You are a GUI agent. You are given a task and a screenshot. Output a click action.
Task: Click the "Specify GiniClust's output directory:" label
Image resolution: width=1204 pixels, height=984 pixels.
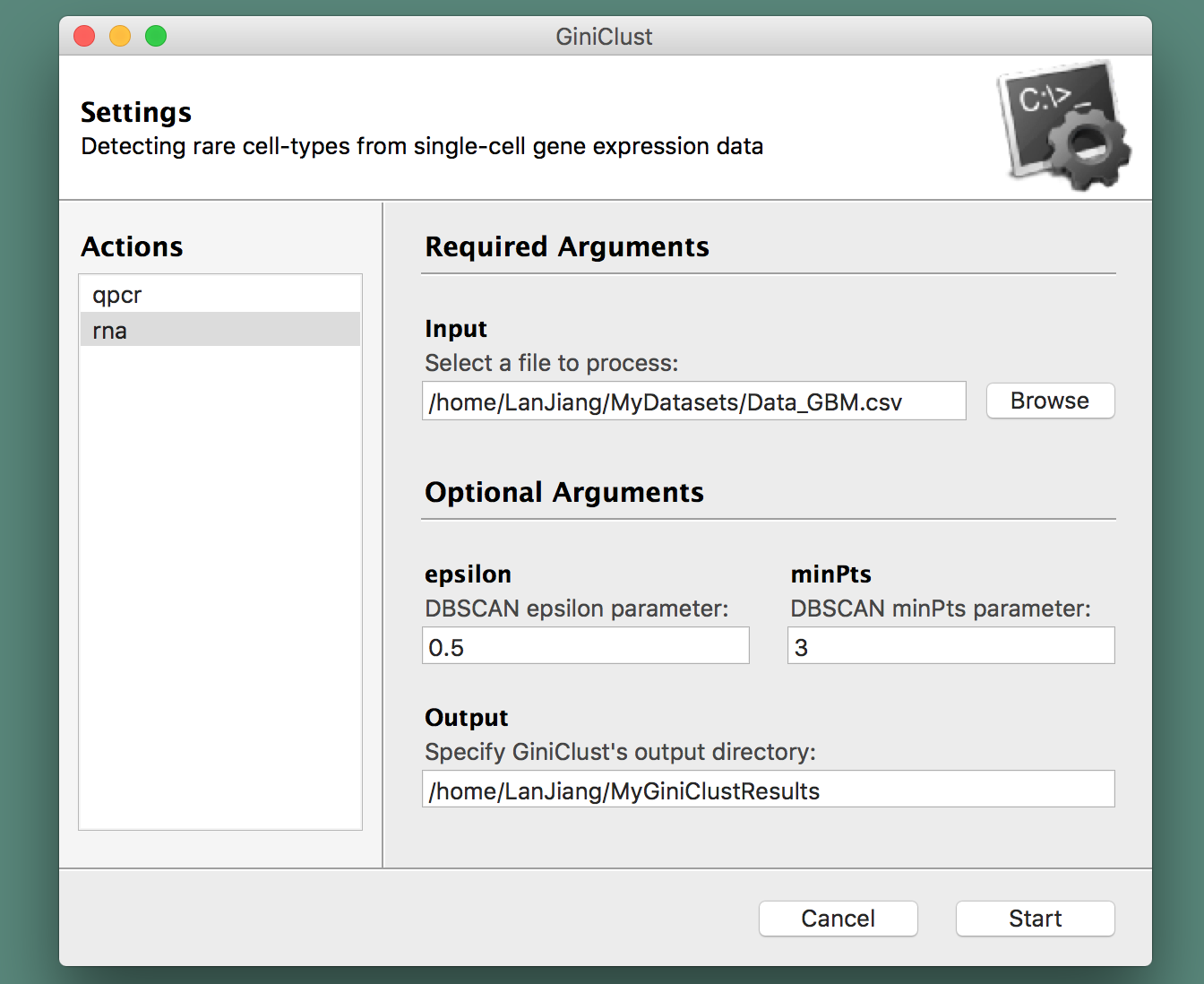tap(620, 752)
